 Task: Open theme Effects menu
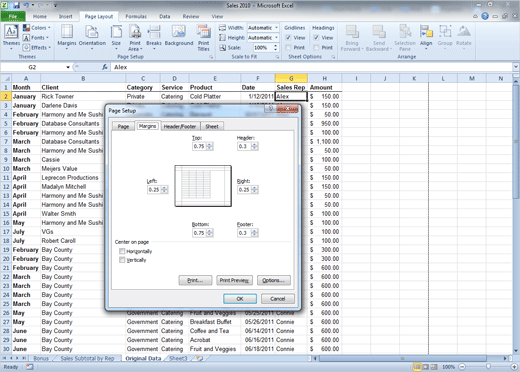click(x=37, y=48)
